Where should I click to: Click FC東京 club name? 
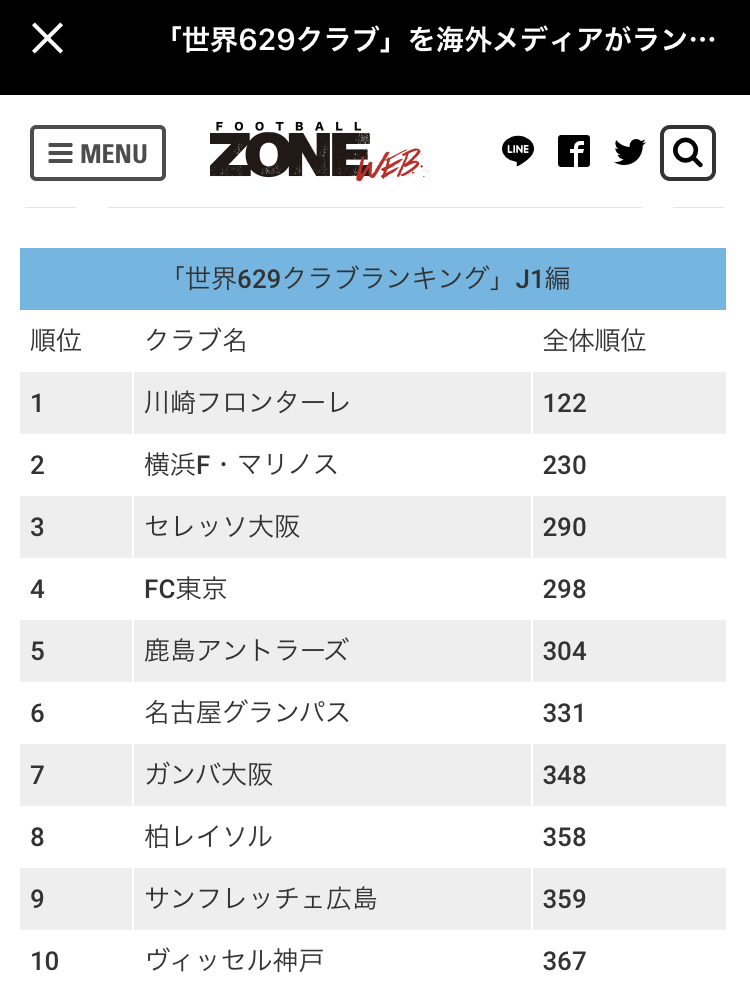click(x=186, y=589)
